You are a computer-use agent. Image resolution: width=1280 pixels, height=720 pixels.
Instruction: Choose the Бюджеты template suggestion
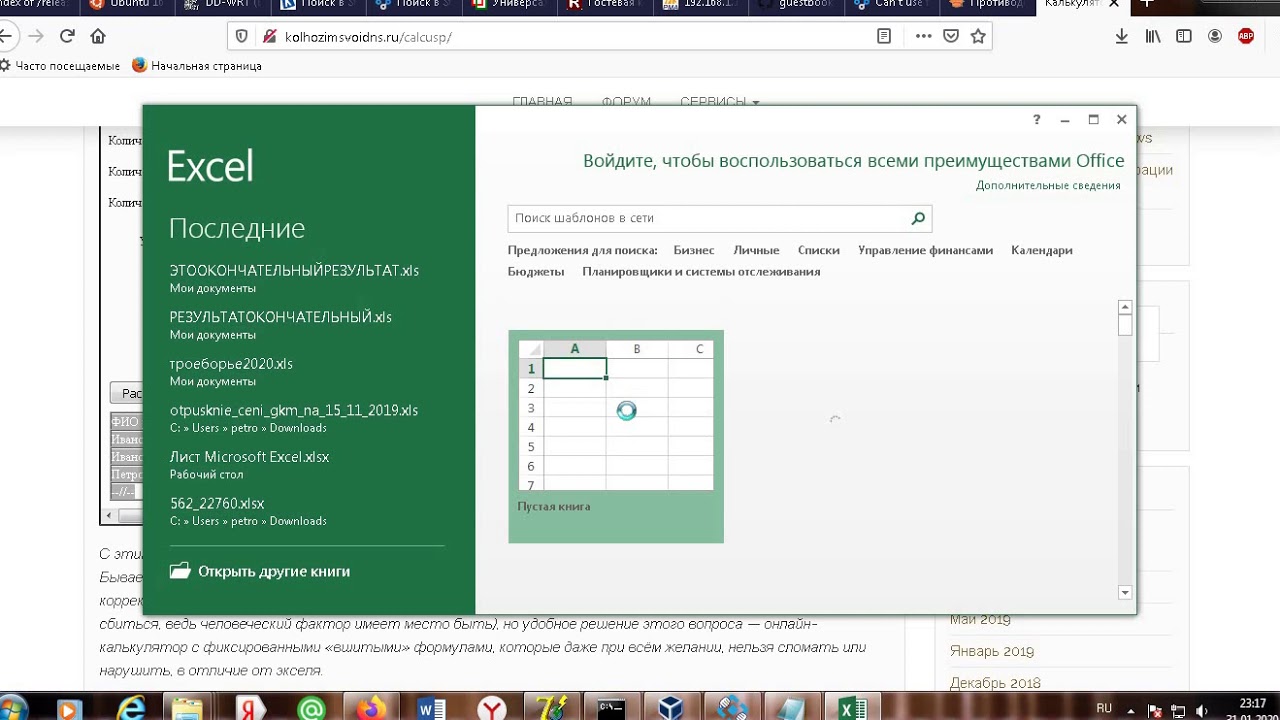[536, 271]
